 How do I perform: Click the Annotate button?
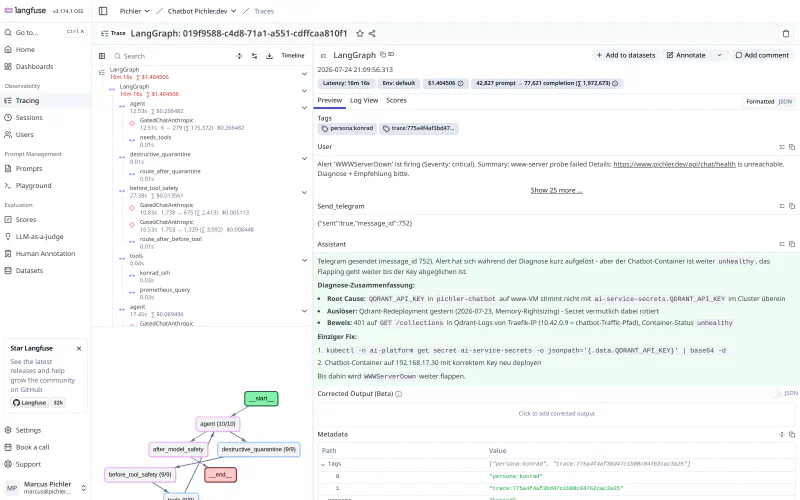pos(686,55)
